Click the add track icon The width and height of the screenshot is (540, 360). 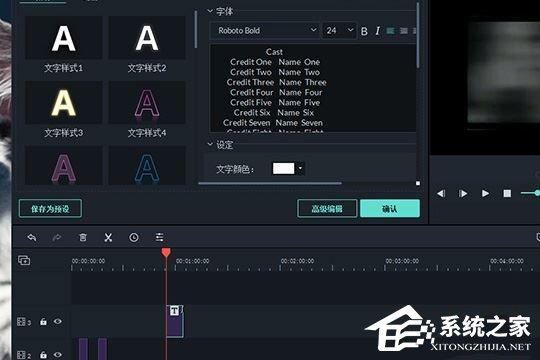[24, 260]
